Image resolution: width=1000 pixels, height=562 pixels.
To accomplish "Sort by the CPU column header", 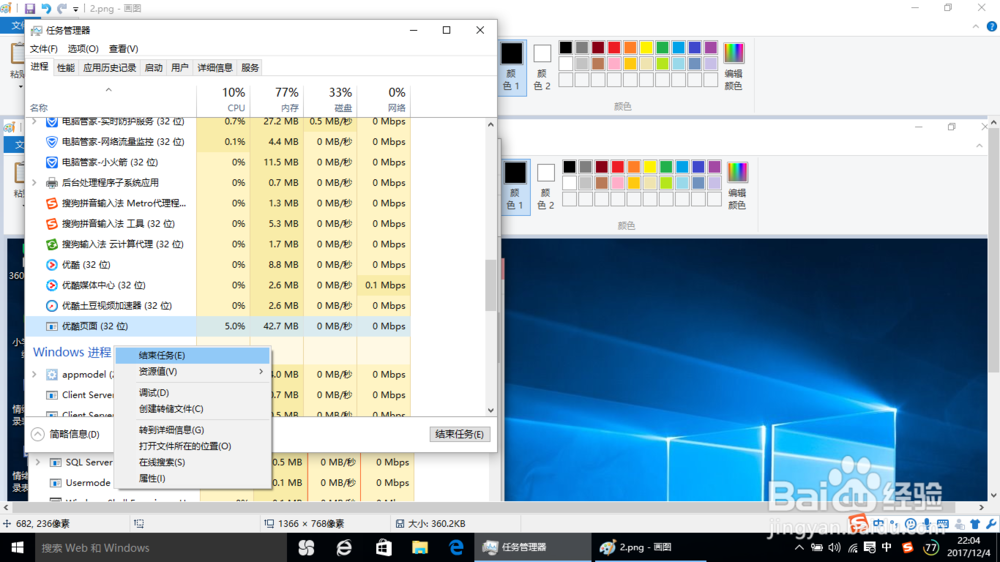I will [x=223, y=100].
